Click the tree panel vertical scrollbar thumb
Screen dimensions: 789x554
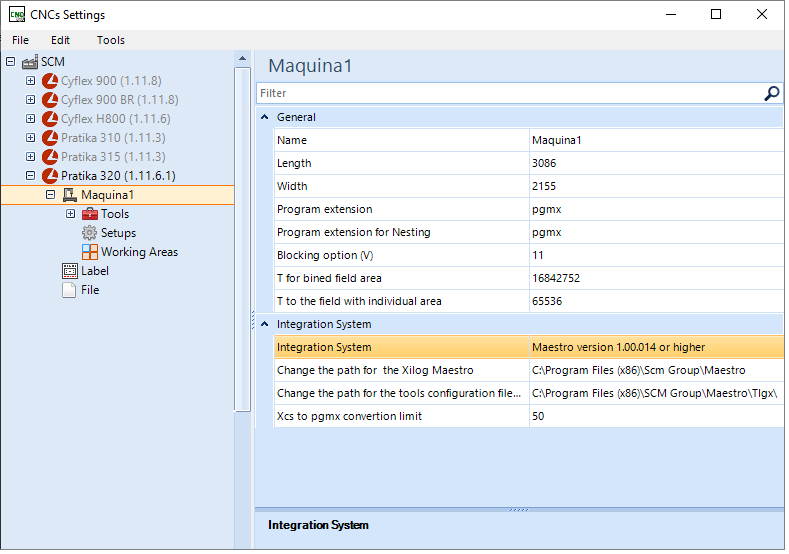click(243, 240)
